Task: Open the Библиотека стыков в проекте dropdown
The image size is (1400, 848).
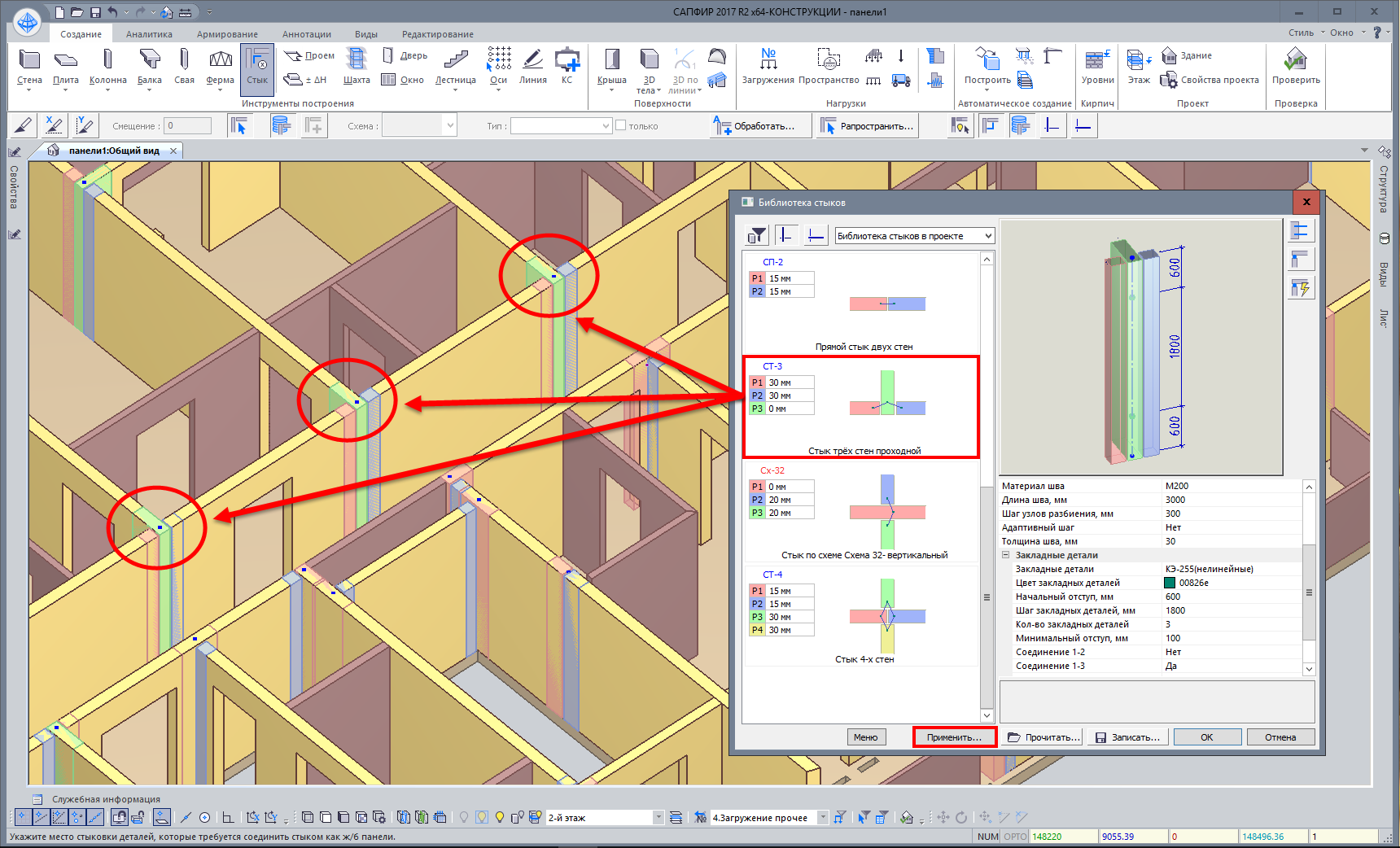Action: point(915,236)
